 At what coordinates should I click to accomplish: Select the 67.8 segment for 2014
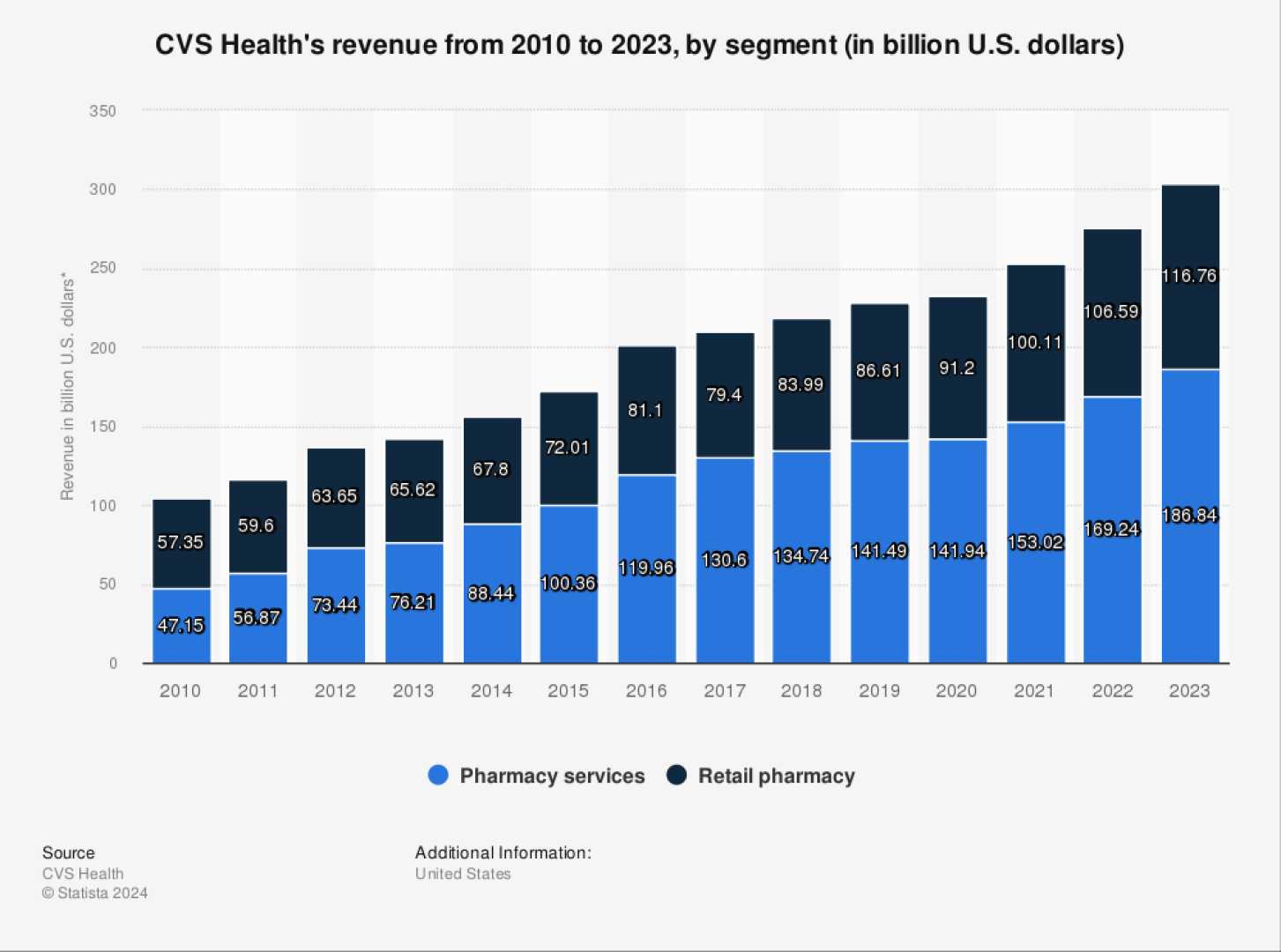click(x=492, y=471)
